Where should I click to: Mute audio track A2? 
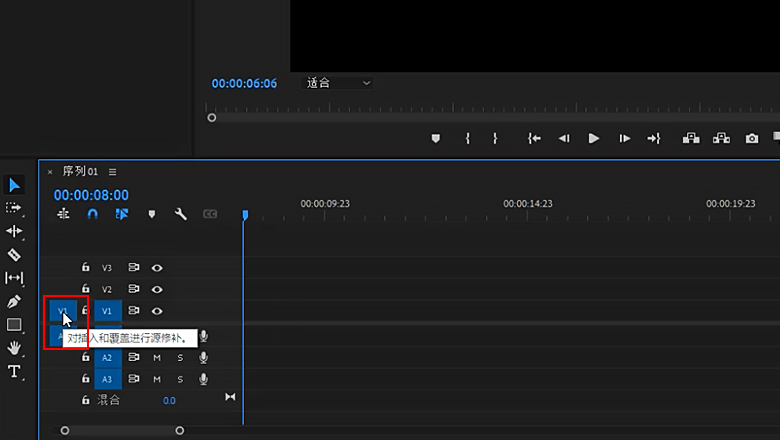tap(157, 357)
